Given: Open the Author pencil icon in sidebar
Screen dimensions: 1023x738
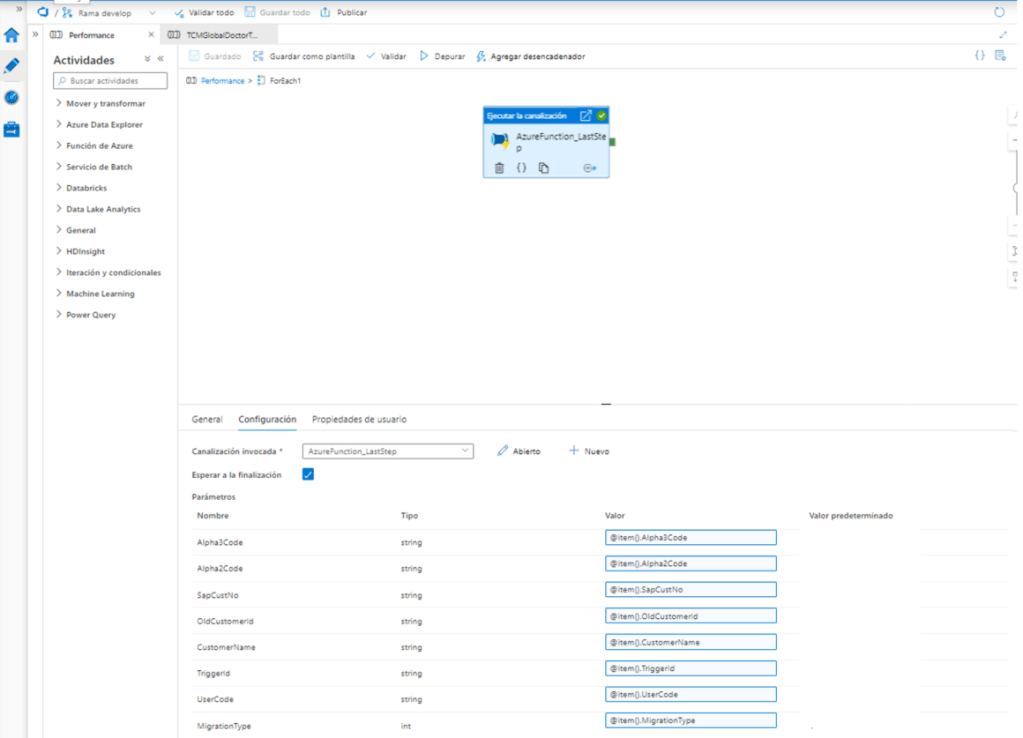Looking at the screenshot, I should coord(12,66).
